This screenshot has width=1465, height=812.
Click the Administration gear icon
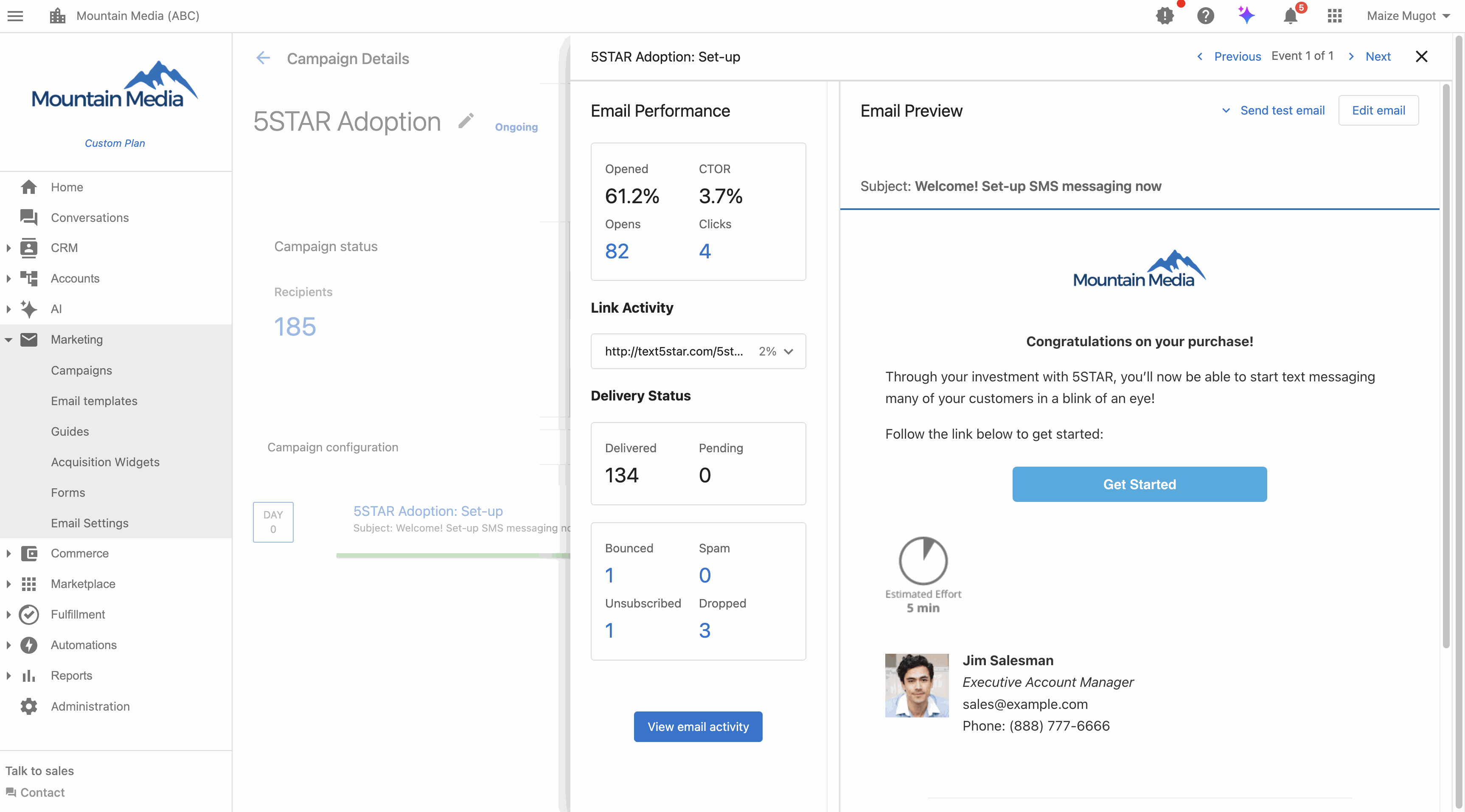(x=28, y=706)
